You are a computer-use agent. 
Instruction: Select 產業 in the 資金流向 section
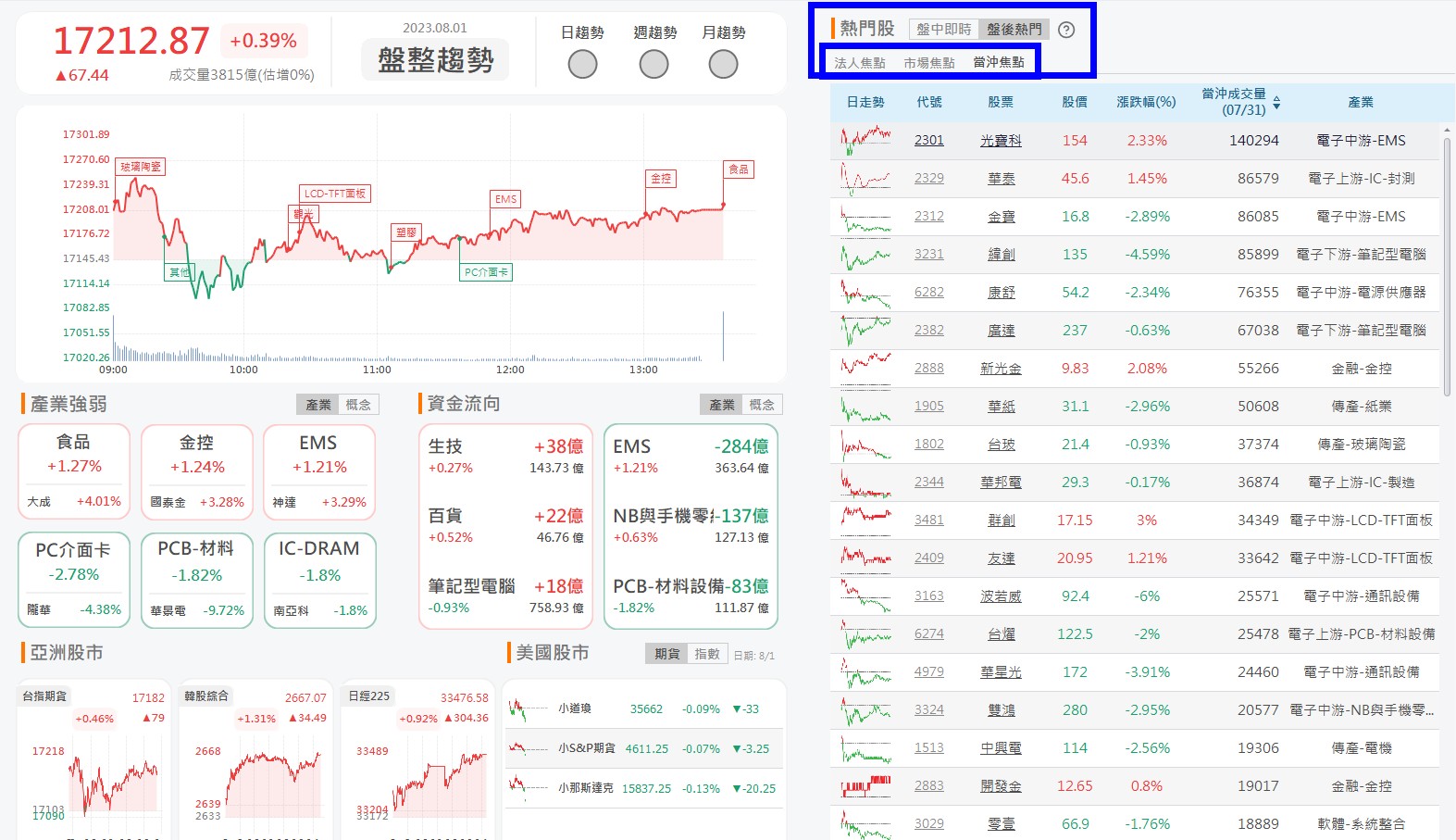[721, 405]
